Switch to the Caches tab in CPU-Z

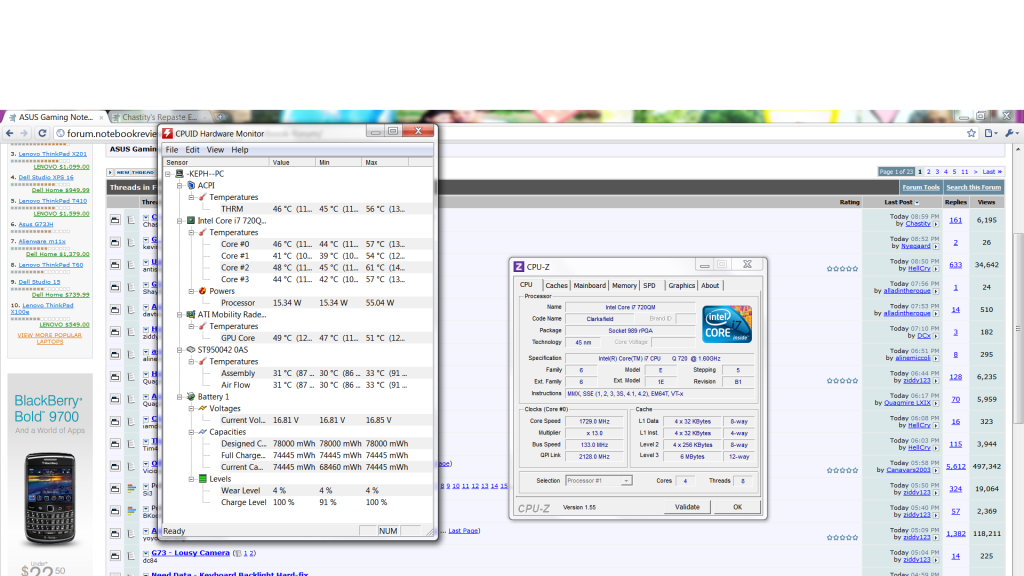pyautogui.click(x=556, y=285)
